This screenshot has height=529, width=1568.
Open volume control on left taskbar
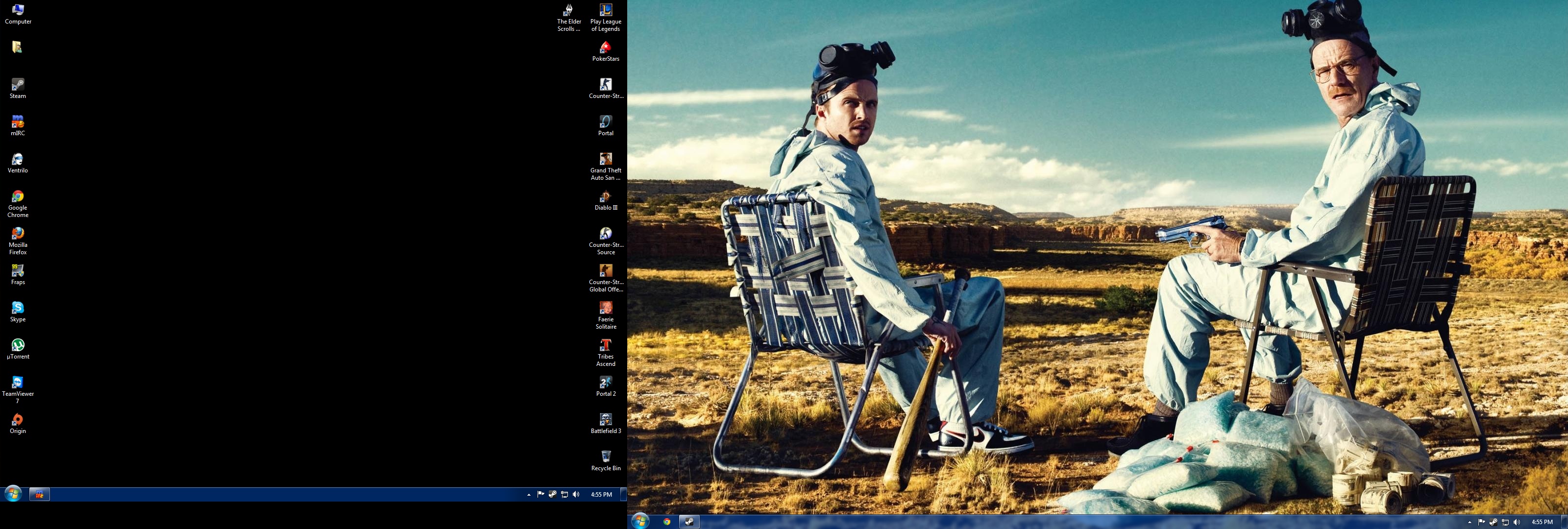(x=576, y=494)
